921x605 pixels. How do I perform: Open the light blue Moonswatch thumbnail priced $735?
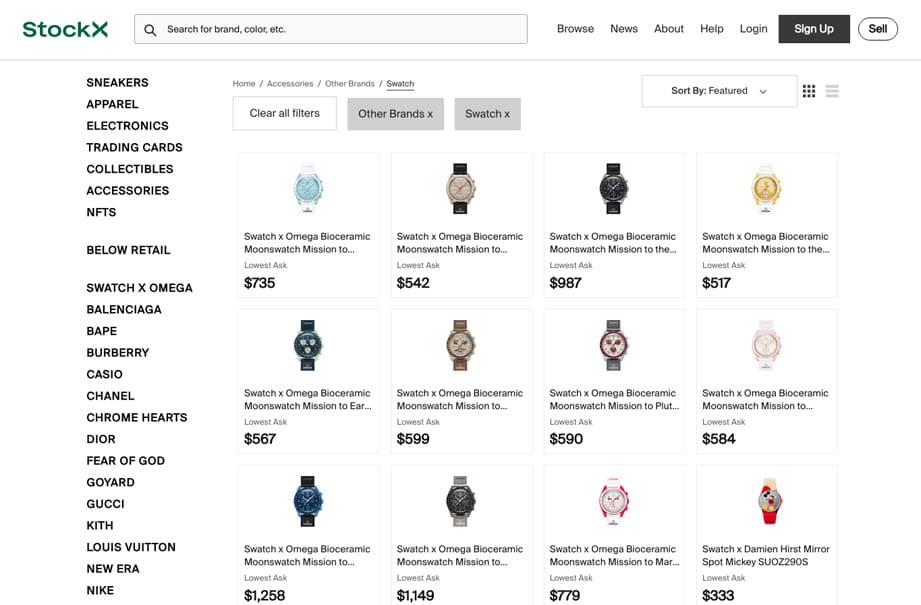(x=308, y=188)
